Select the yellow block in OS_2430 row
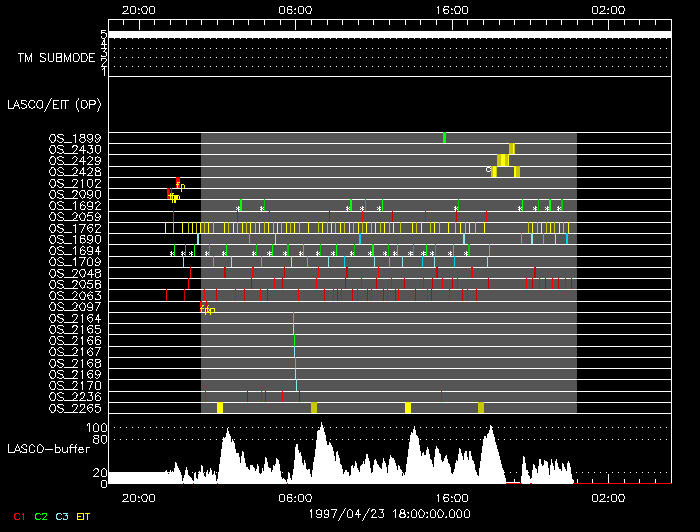 pyautogui.click(x=511, y=149)
